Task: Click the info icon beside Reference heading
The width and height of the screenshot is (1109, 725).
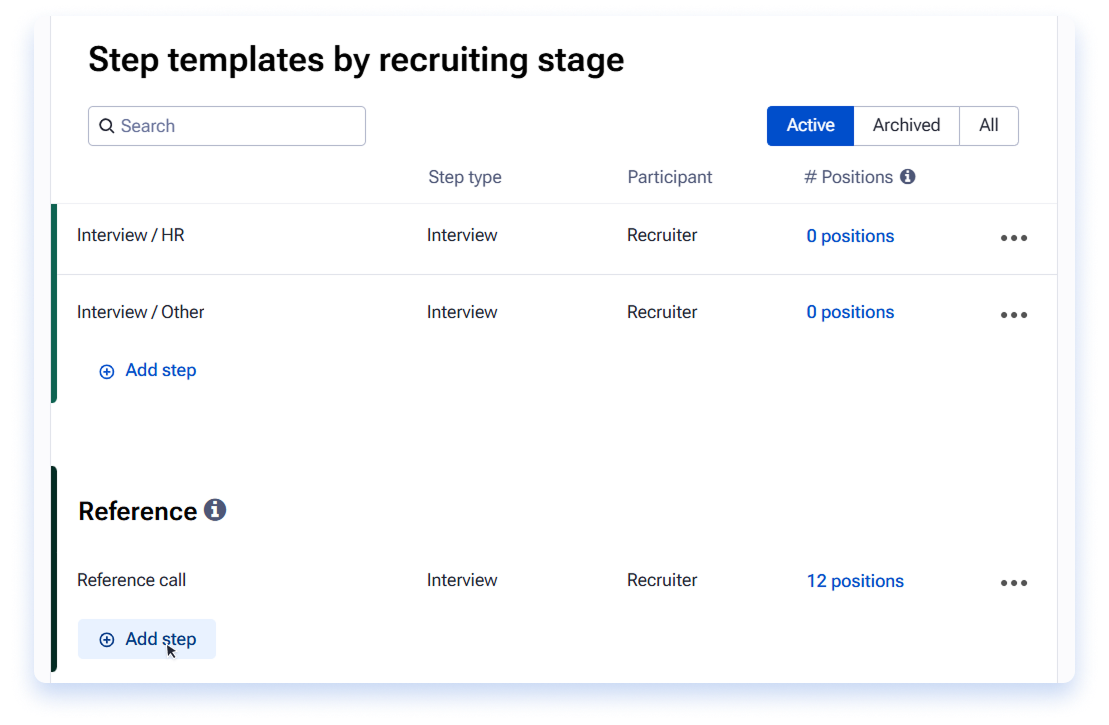Action: click(x=215, y=510)
